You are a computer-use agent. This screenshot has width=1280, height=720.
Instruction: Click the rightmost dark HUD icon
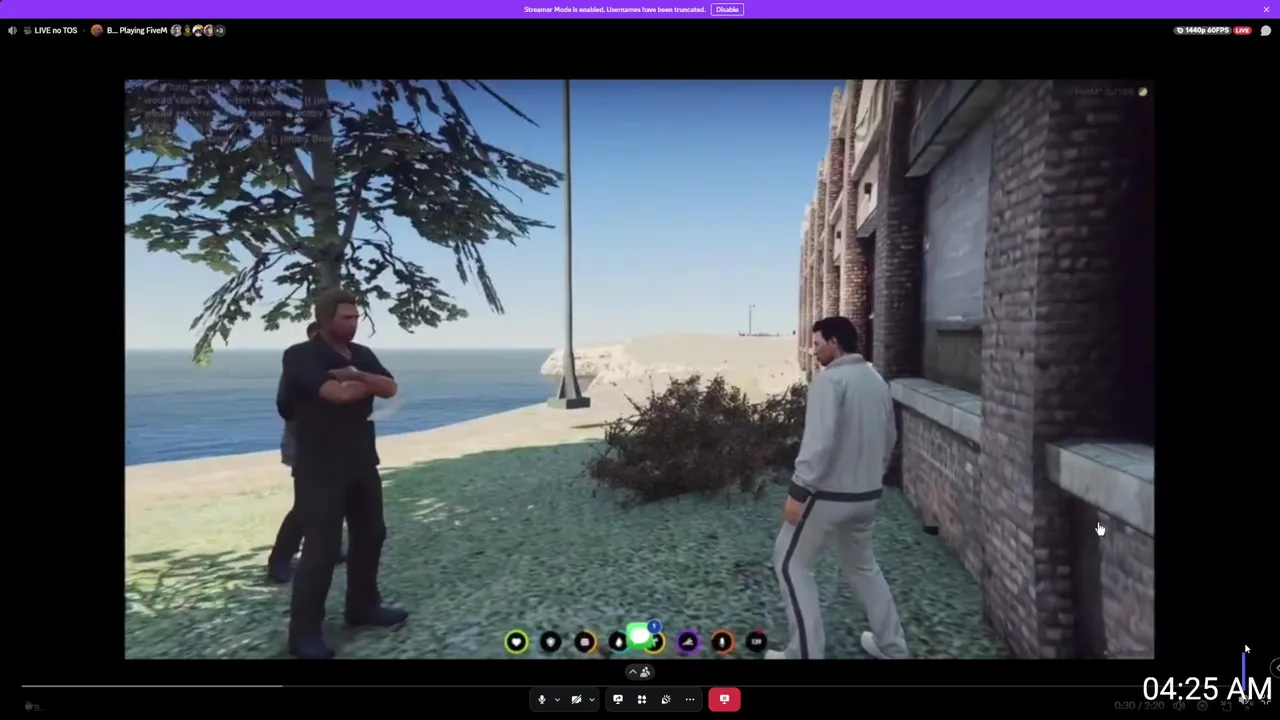click(x=756, y=642)
